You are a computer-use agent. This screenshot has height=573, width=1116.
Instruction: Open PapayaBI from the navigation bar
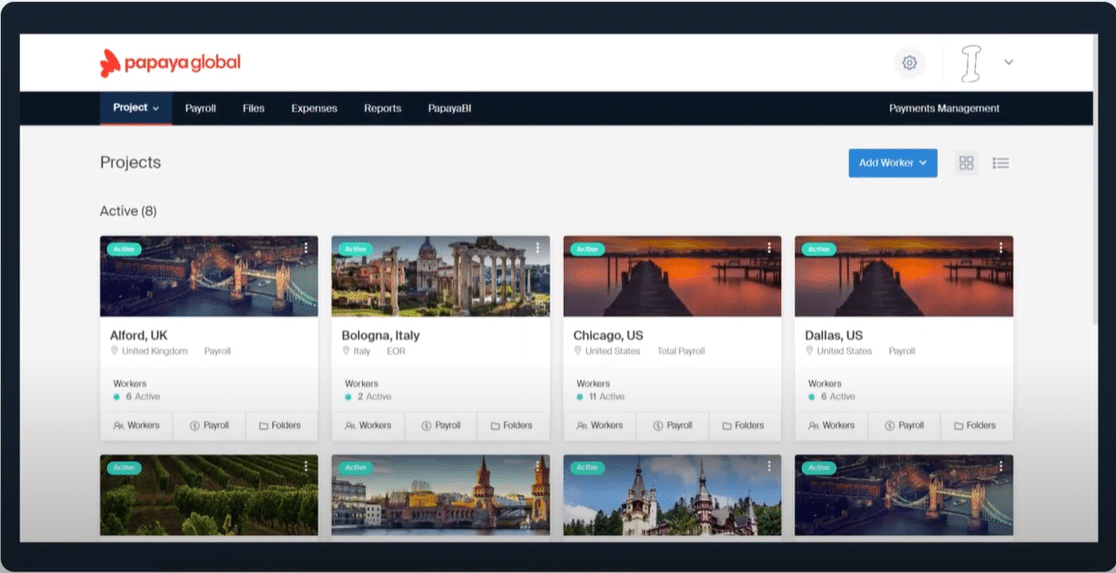449,108
